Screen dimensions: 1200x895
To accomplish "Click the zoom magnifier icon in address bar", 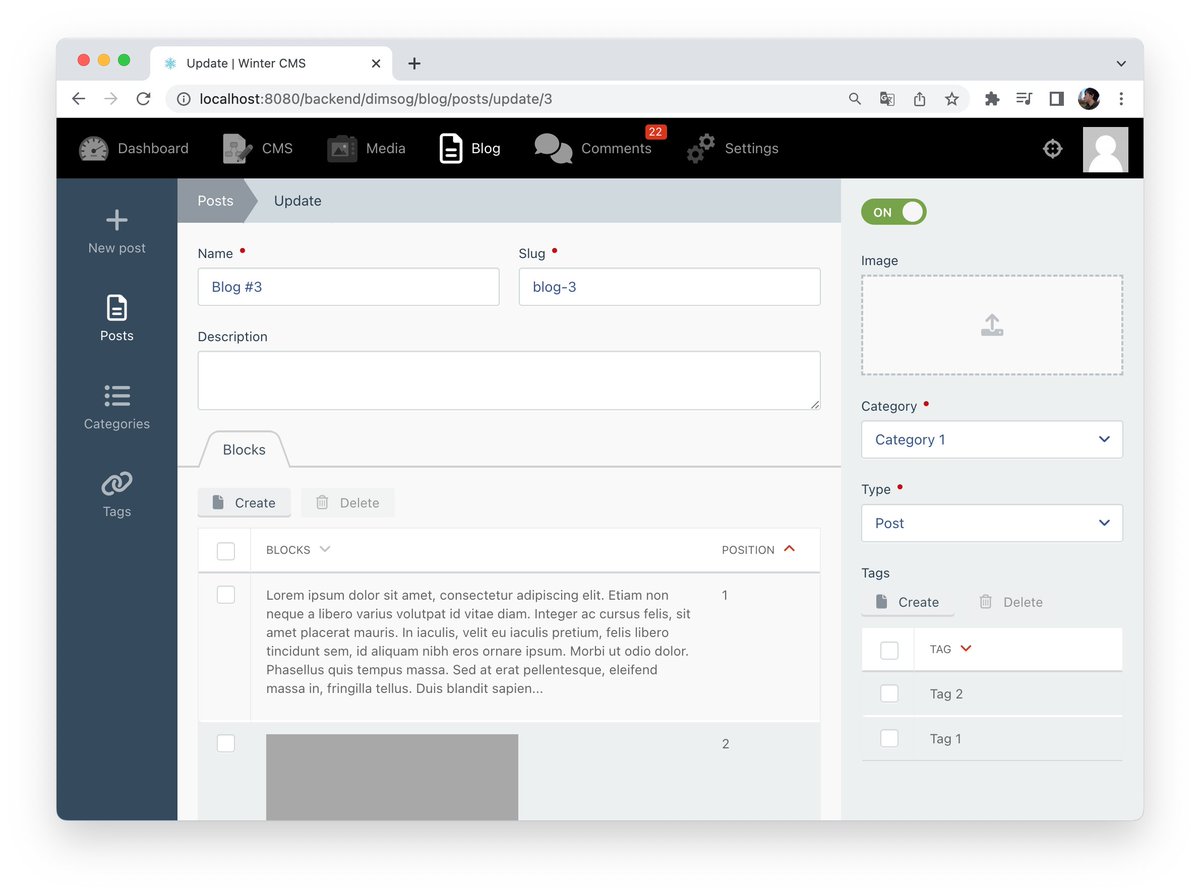I will [855, 99].
